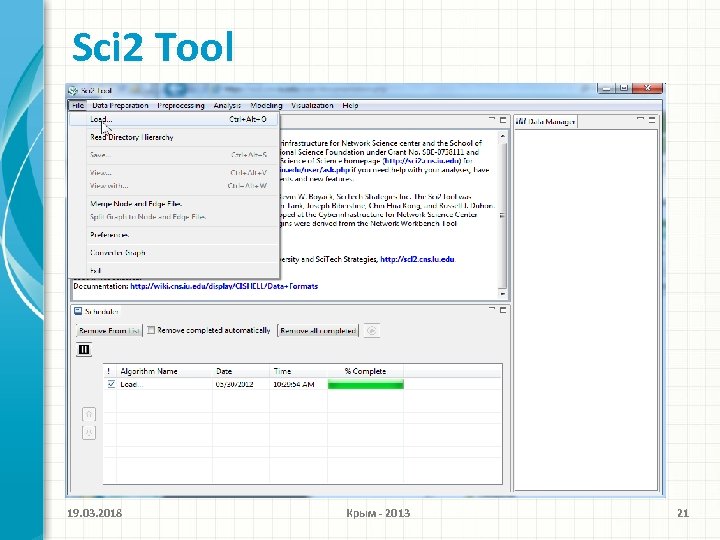Click the View with... menu entry
This screenshot has width=720, height=540.
[174, 186]
